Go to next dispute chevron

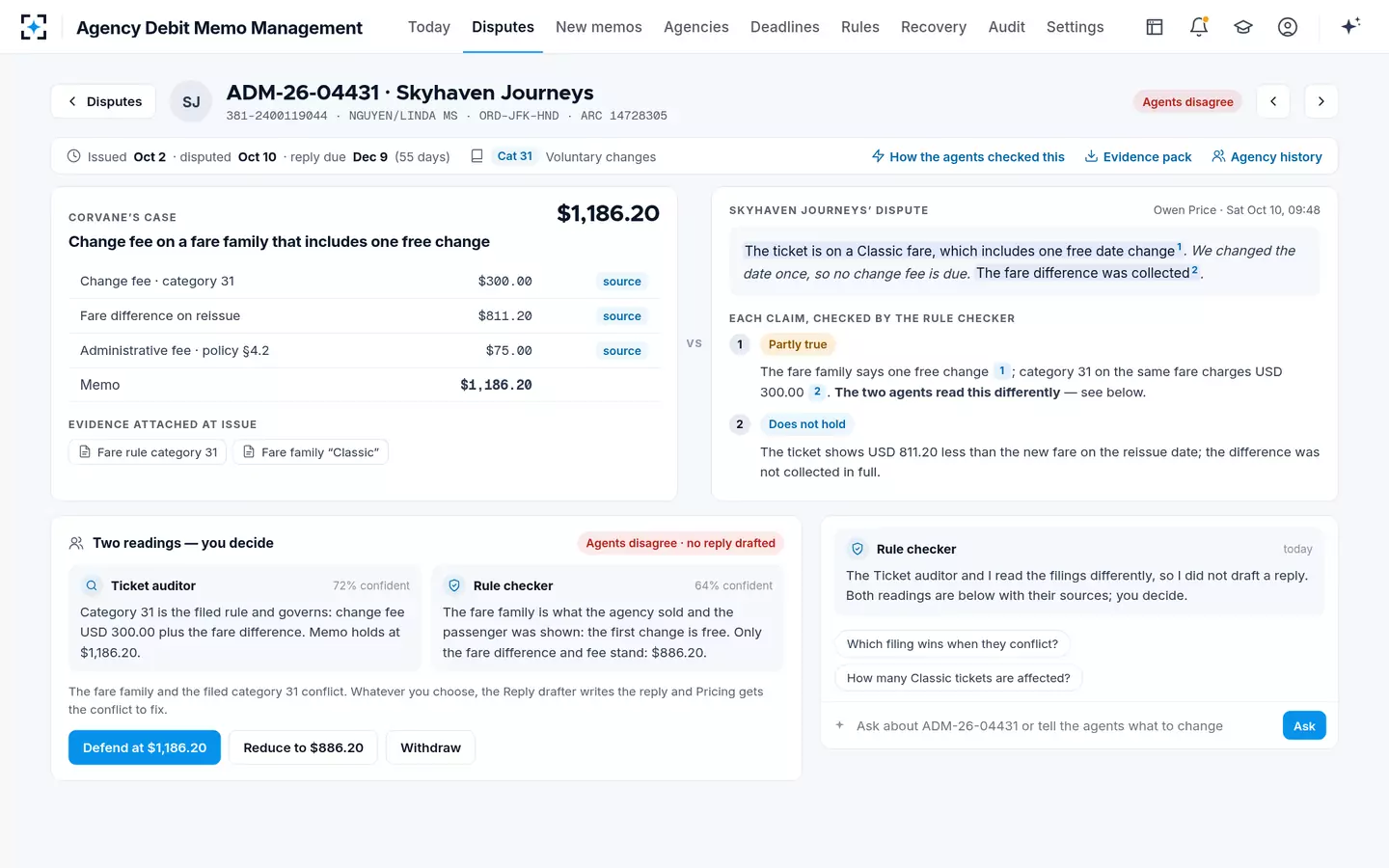coord(1321,101)
